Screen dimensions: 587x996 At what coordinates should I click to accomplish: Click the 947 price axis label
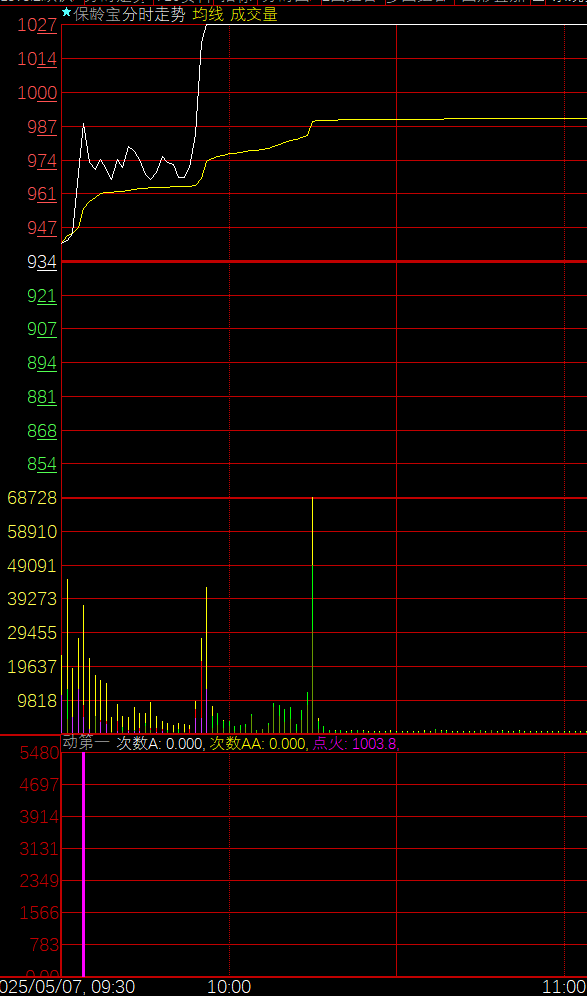tap(42, 227)
